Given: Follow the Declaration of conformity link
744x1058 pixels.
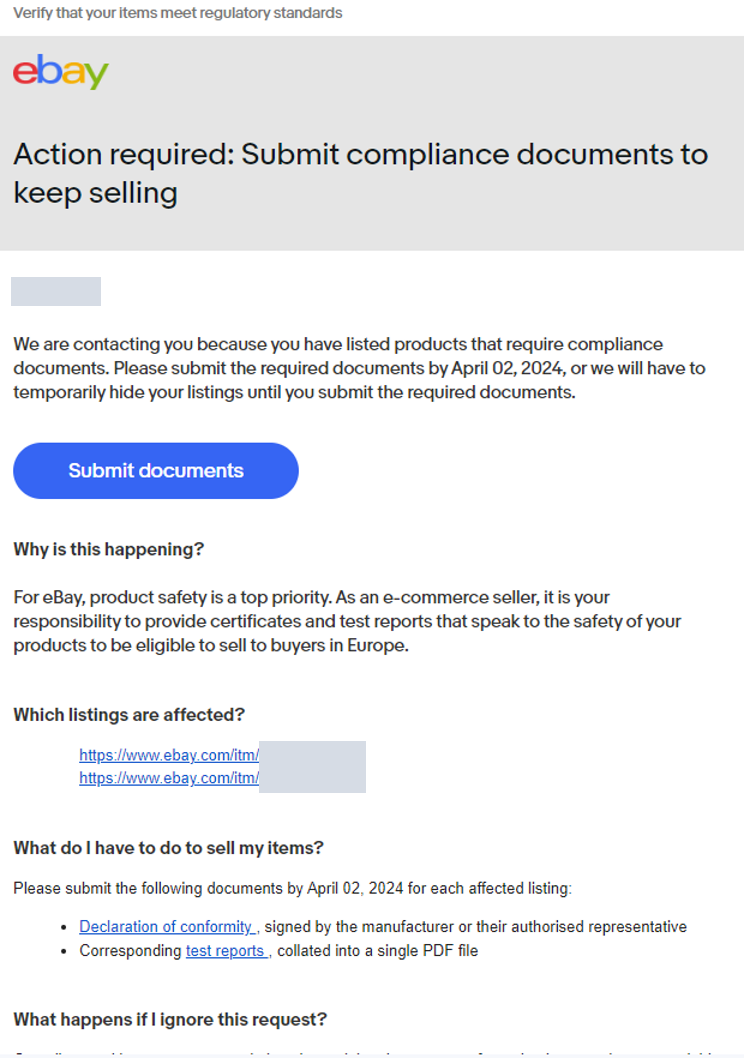Looking at the screenshot, I should click(167, 927).
